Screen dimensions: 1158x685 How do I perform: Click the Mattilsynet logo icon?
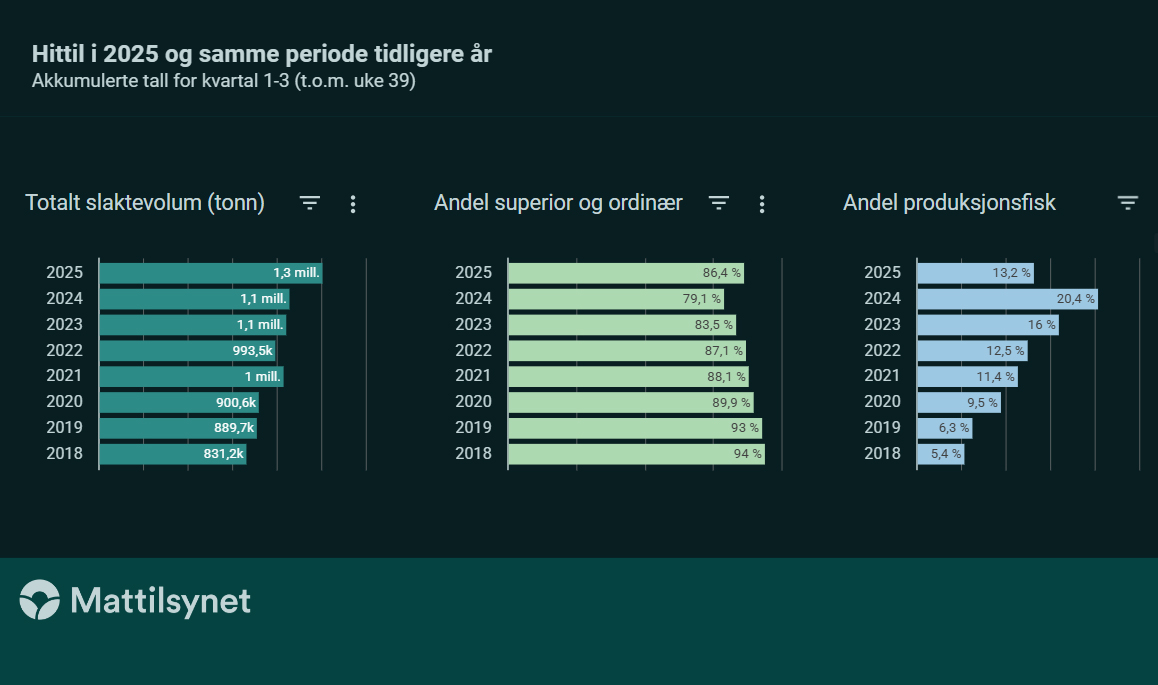40,600
